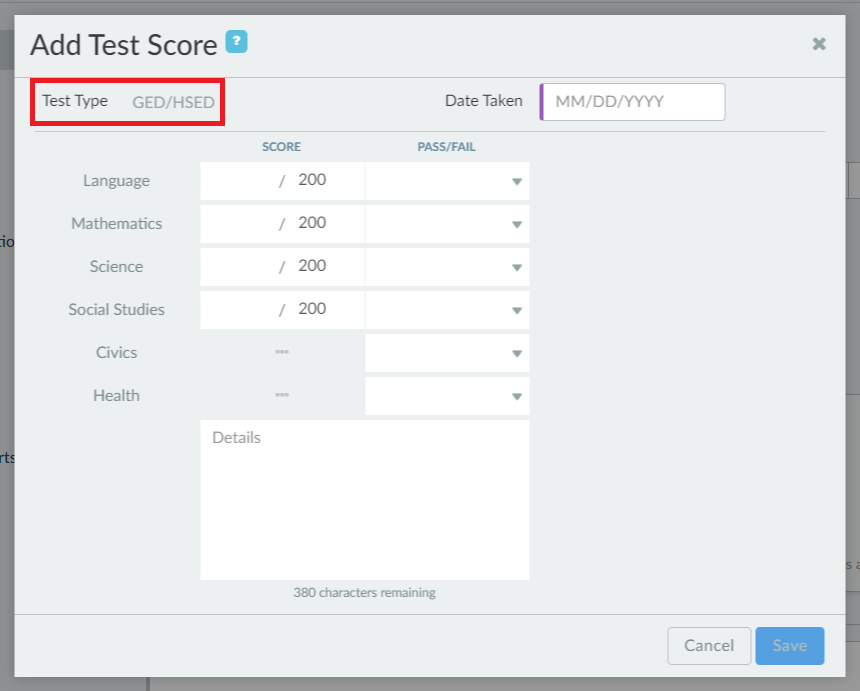Open the Civics pass/fail dropdown

coord(447,353)
